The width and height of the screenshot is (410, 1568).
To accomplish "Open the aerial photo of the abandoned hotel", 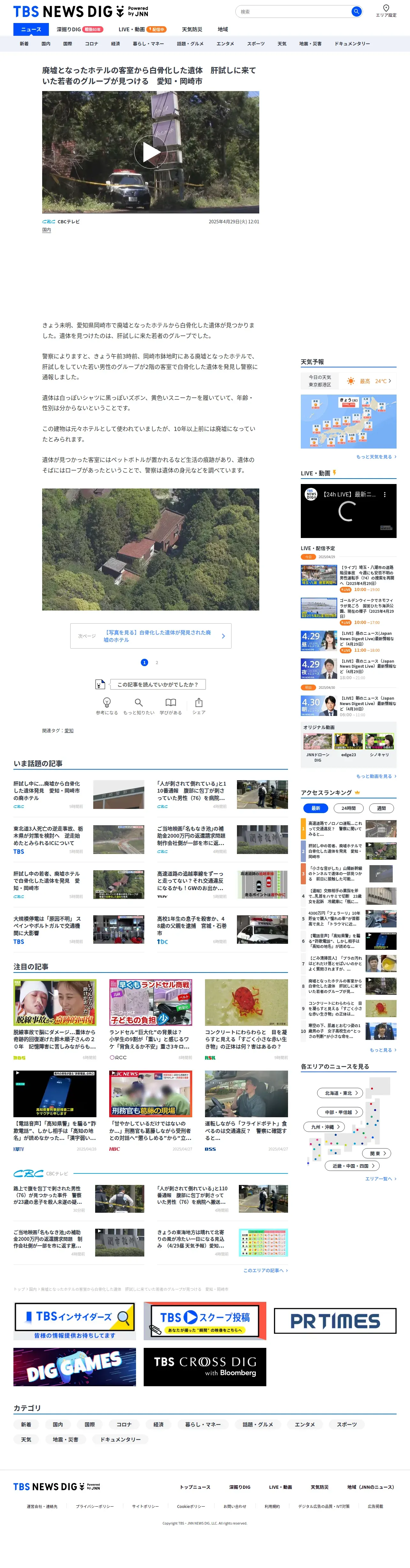I will (x=151, y=549).
